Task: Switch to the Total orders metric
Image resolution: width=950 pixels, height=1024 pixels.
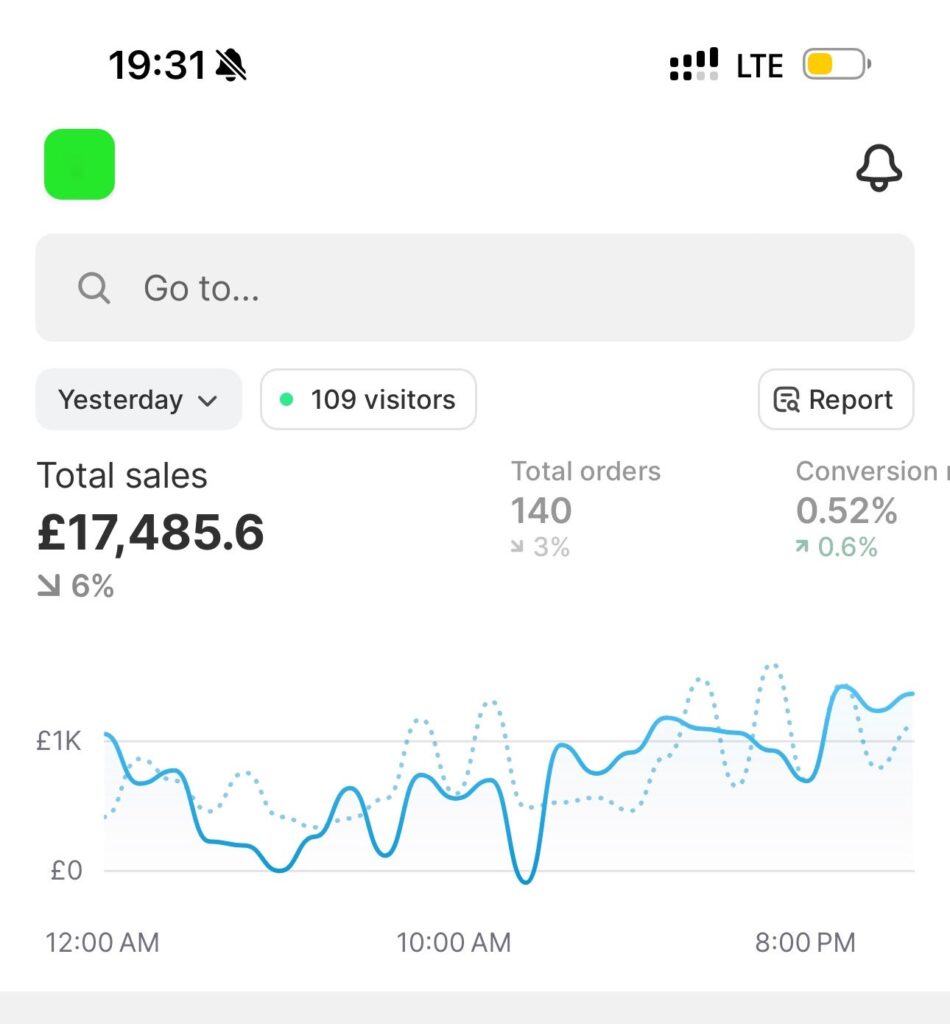Action: pos(586,507)
